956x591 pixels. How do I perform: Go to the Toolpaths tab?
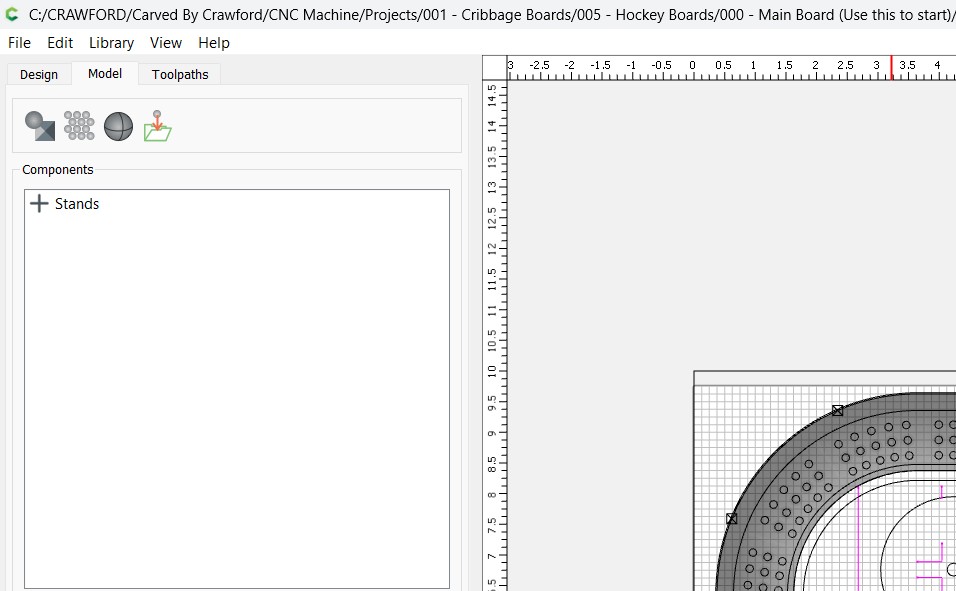click(x=180, y=75)
